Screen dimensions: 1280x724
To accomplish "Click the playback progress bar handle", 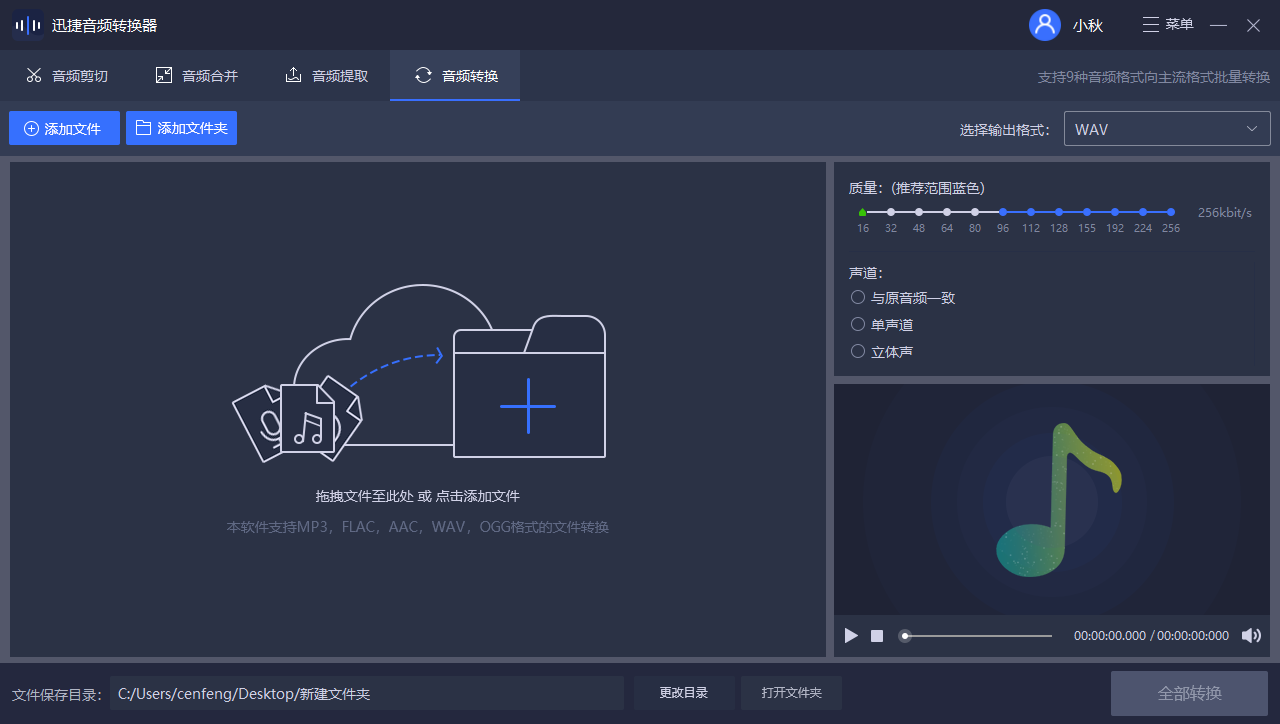I will [x=905, y=636].
